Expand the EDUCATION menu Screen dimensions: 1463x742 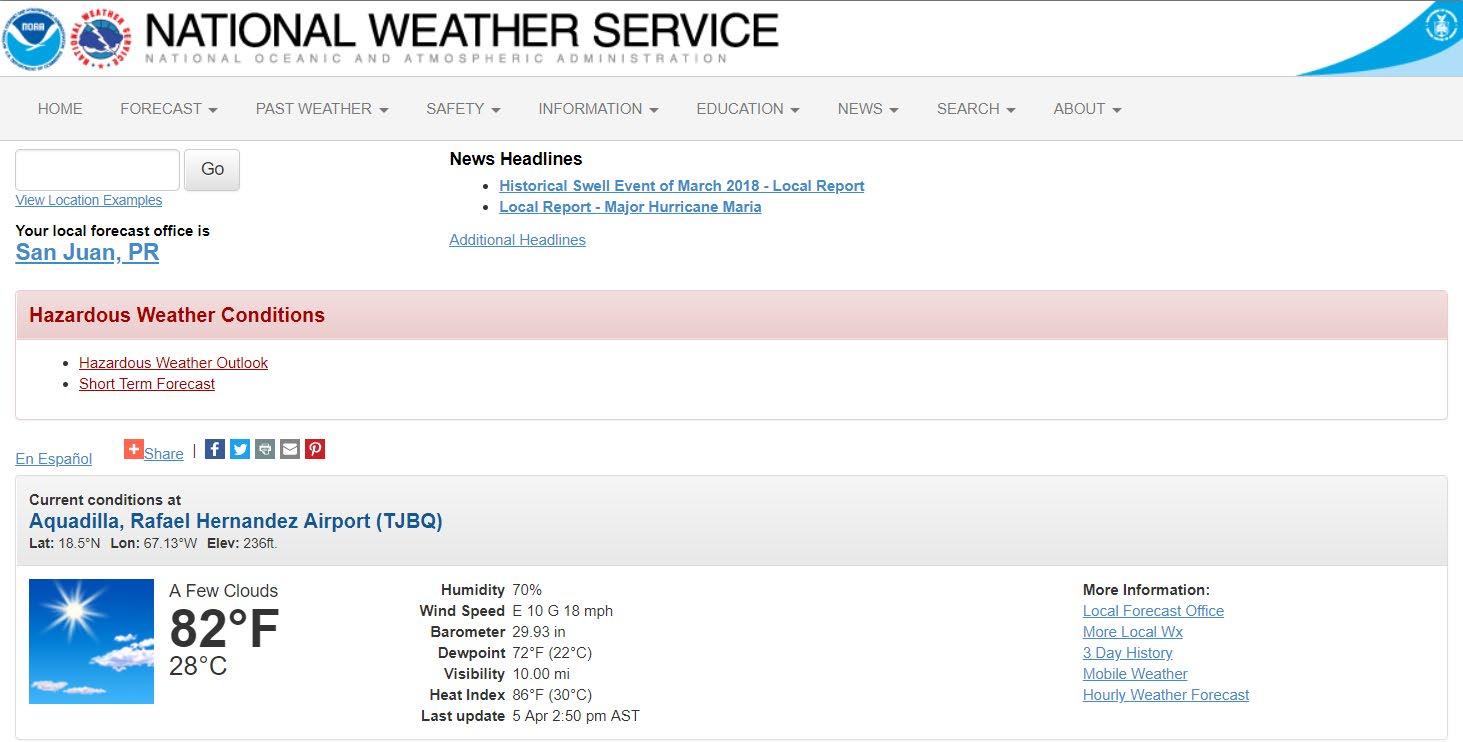click(748, 109)
